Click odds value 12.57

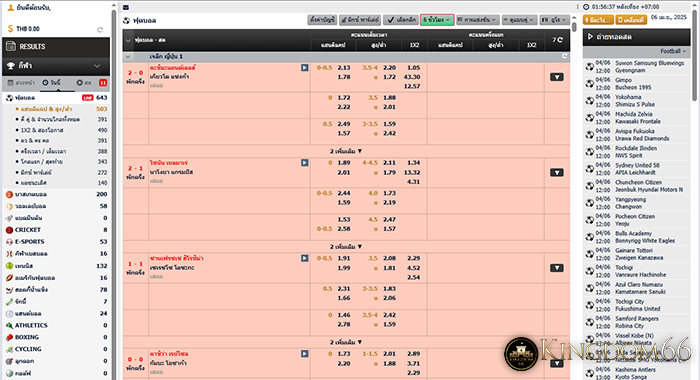[412, 86]
